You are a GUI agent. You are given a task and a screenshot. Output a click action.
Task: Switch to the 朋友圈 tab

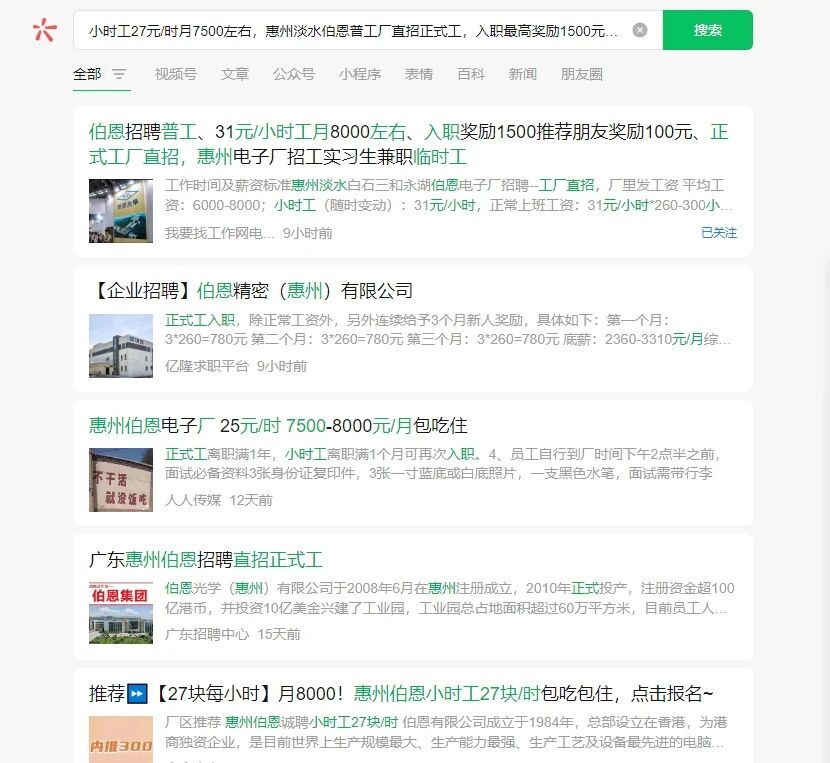point(581,74)
